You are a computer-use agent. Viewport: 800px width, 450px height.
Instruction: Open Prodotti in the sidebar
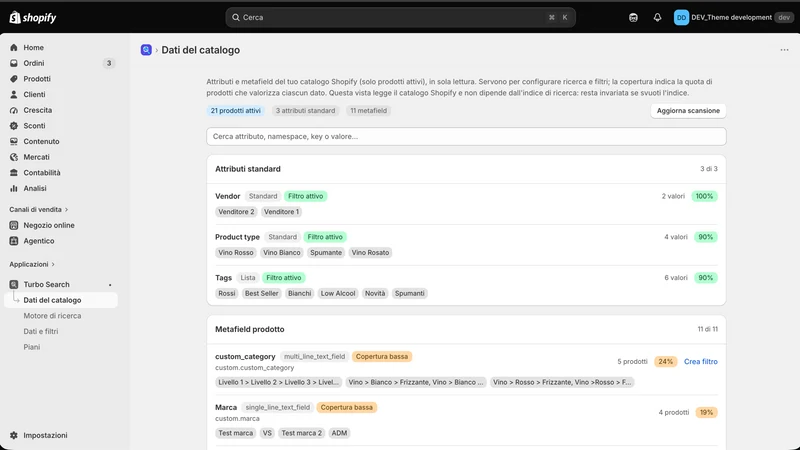click(37, 79)
